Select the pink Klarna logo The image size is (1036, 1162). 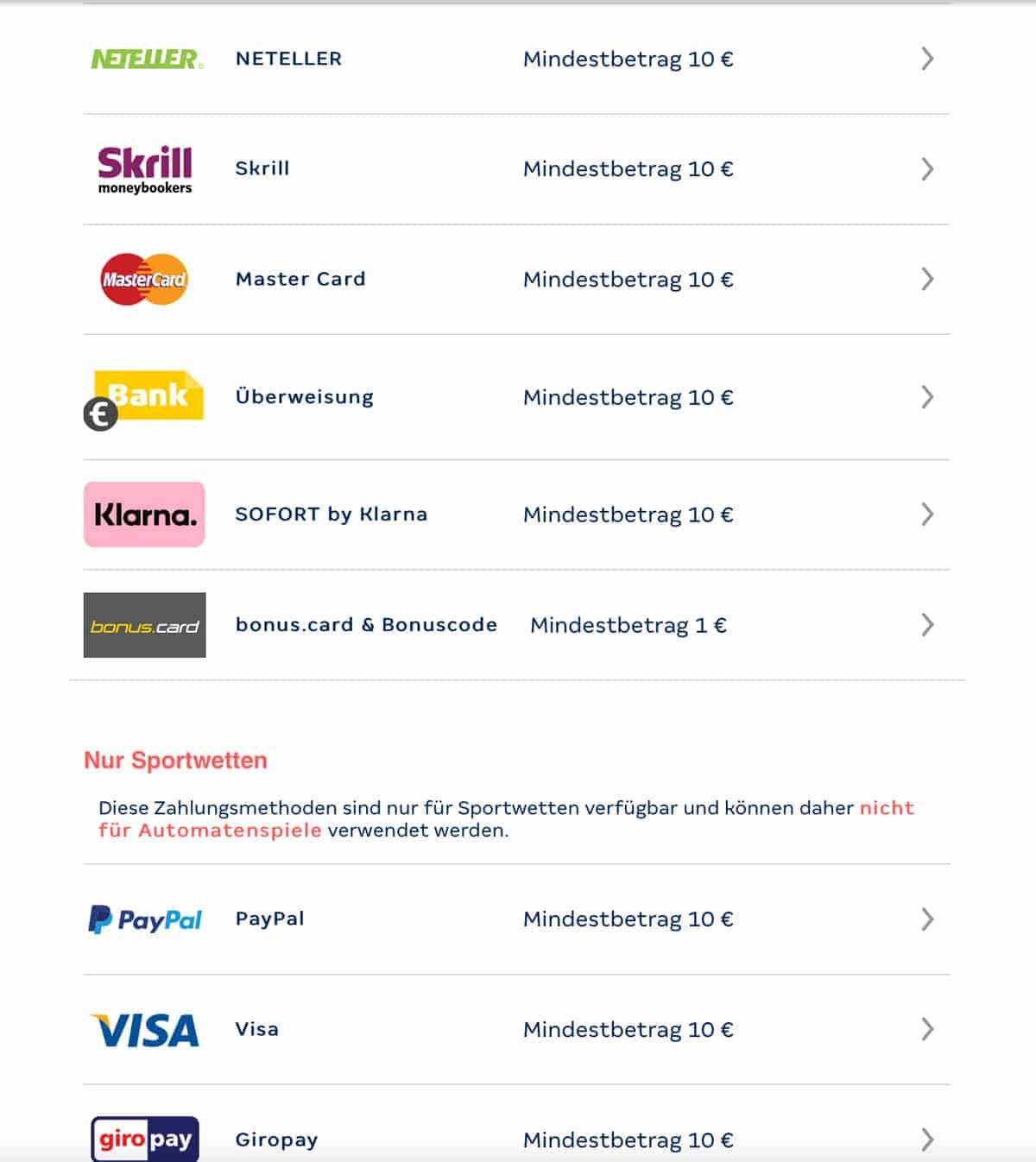tap(144, 515)
